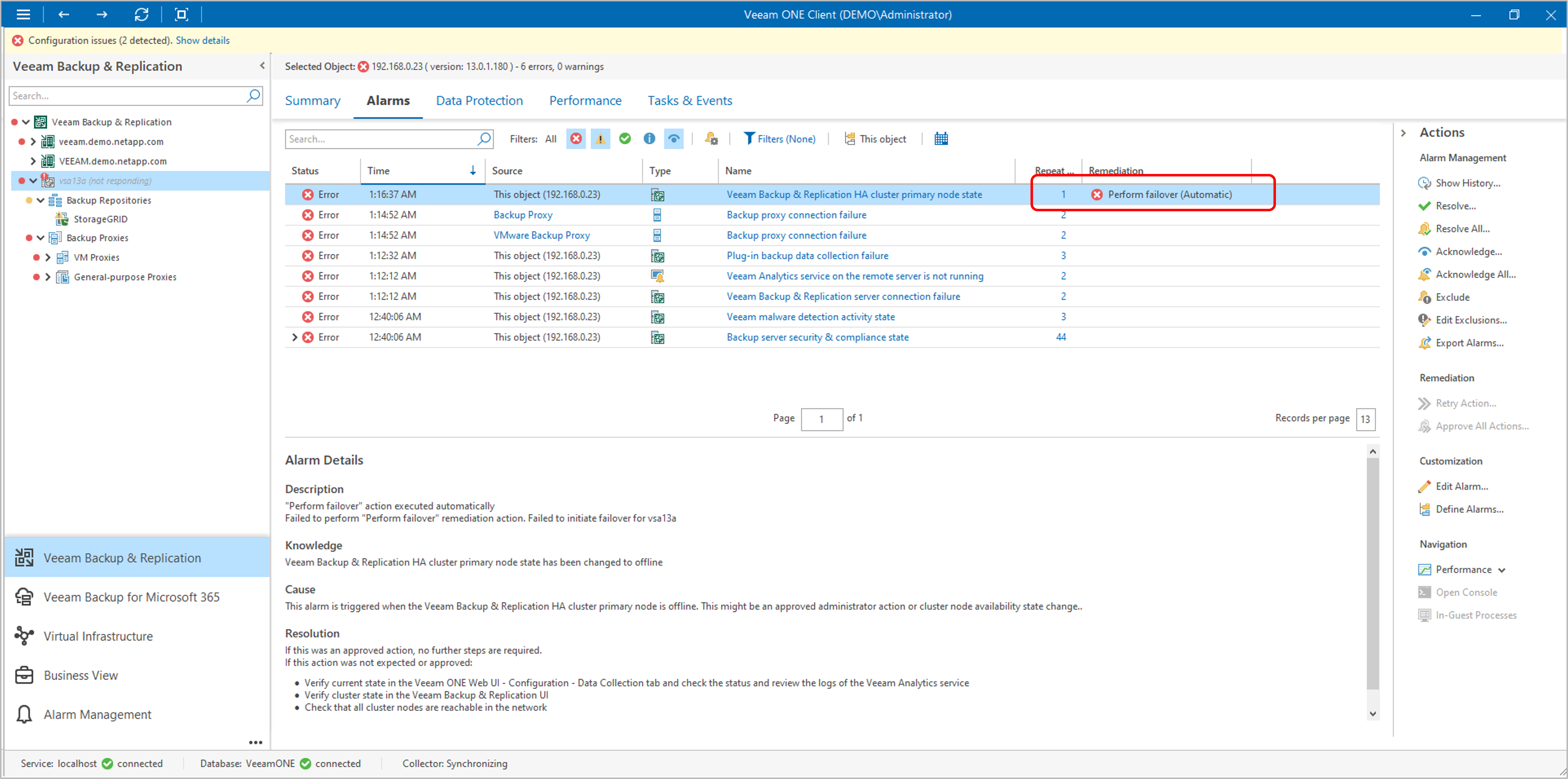This screenshot has height=779, width=1568.
Task: Open calendar date filter icon
Action: (x=941, y=139)
